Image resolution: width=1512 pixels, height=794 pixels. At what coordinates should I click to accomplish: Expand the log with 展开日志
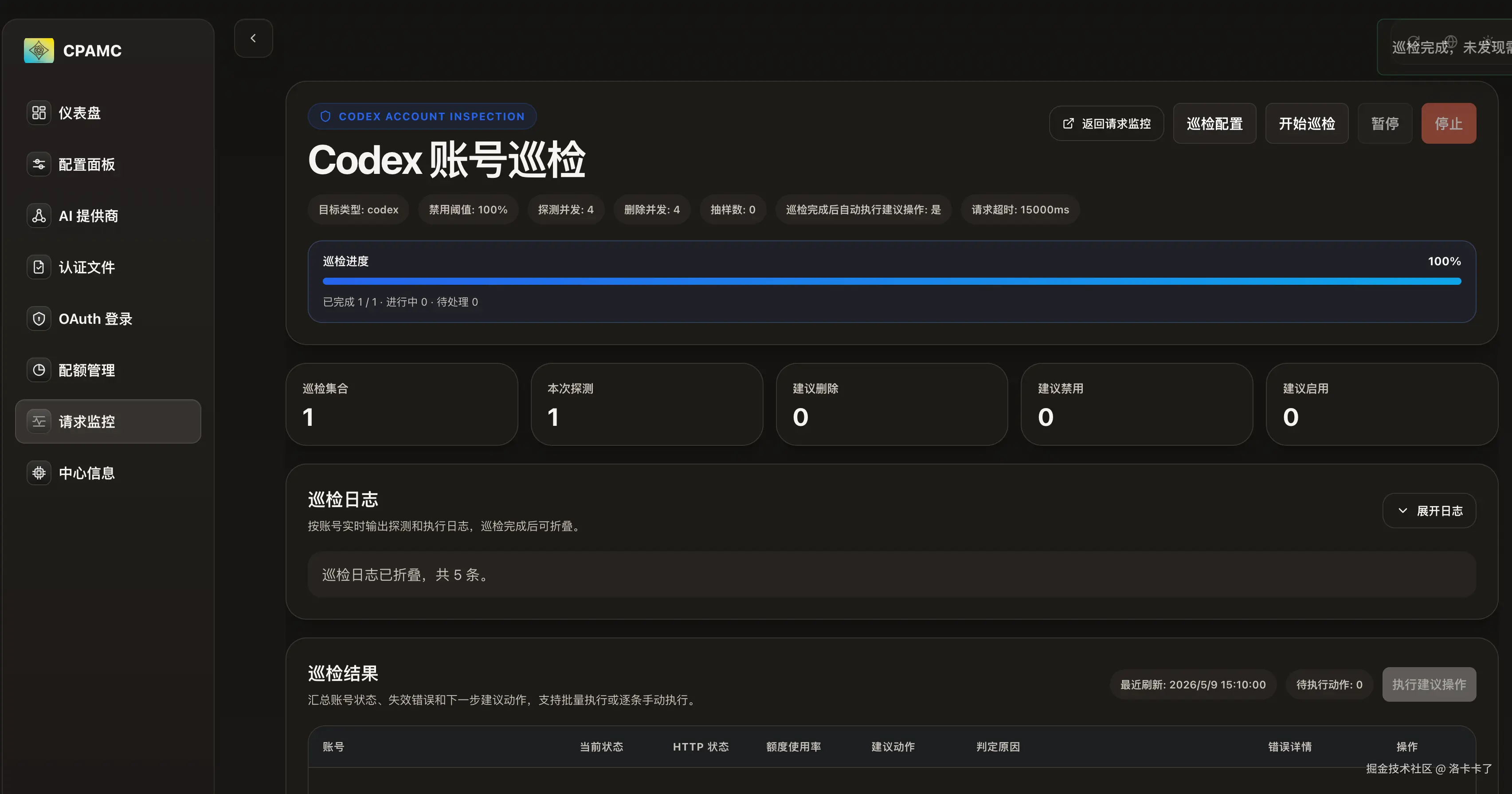point(1429,511)
